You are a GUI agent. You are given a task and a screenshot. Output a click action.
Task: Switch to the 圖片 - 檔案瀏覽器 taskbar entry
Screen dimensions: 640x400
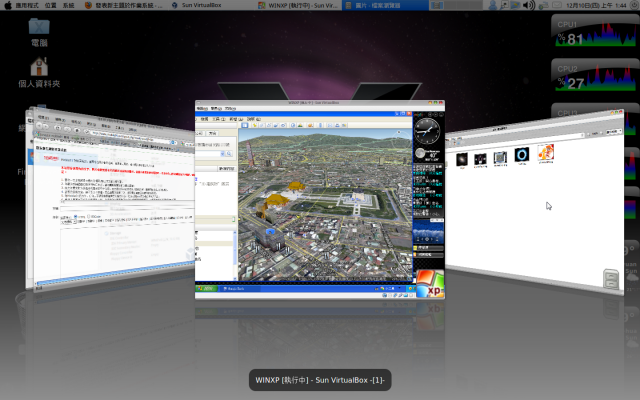[385, 5]
